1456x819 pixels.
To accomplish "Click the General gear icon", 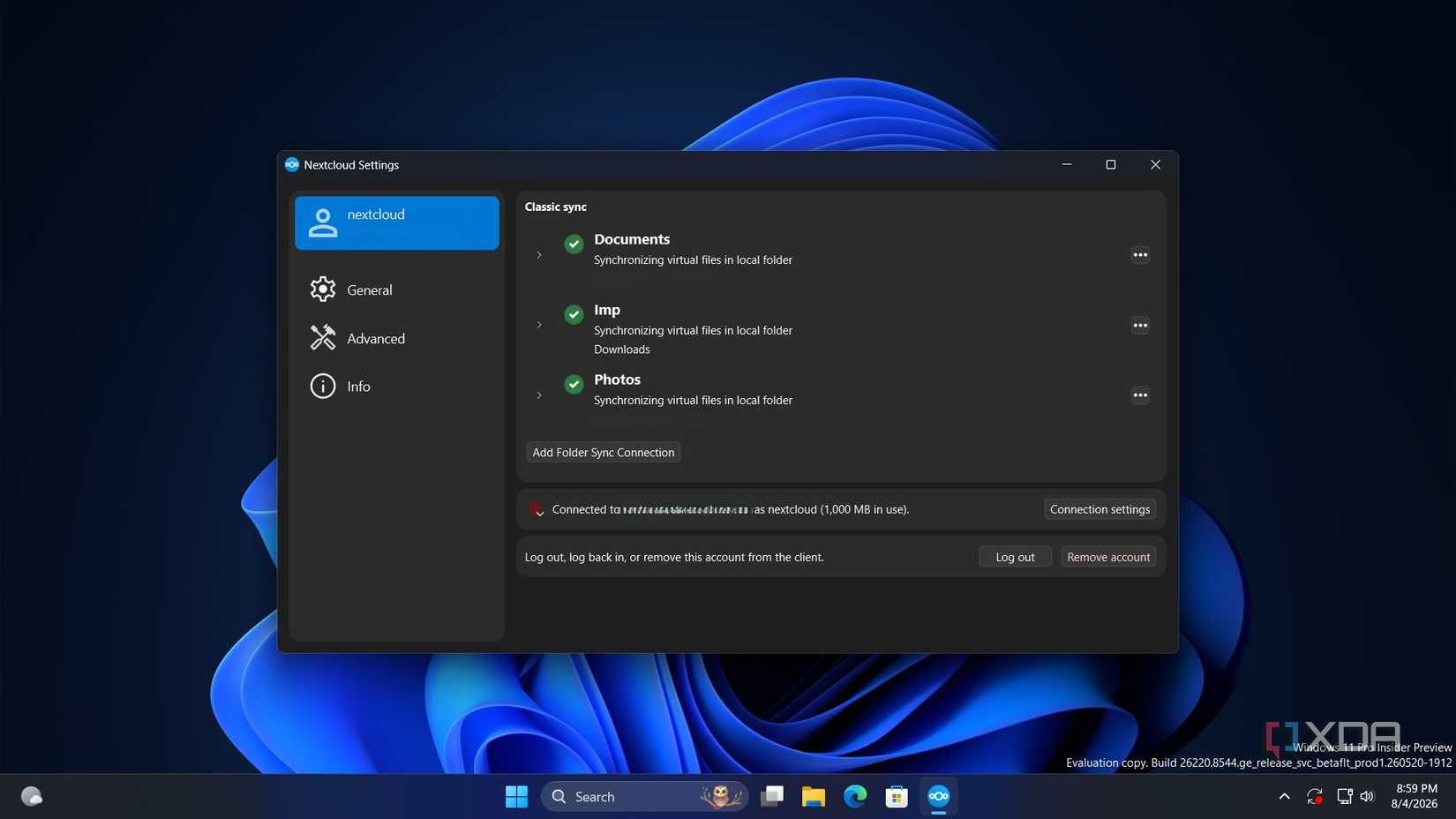I will pyautogui.click(x=323, y=289).
